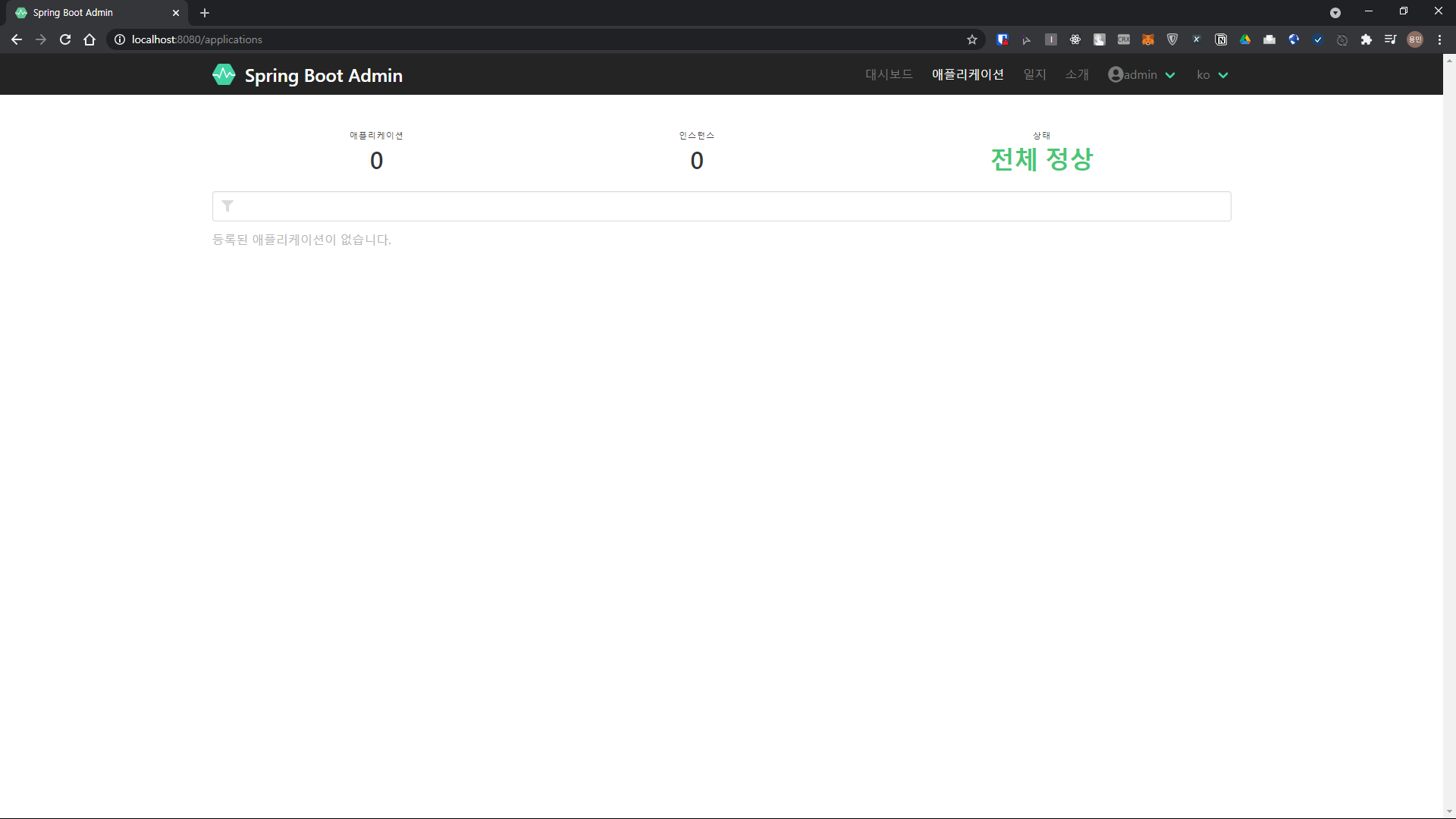Click the Spring Boot Admin logo icon

pos(224,74)
